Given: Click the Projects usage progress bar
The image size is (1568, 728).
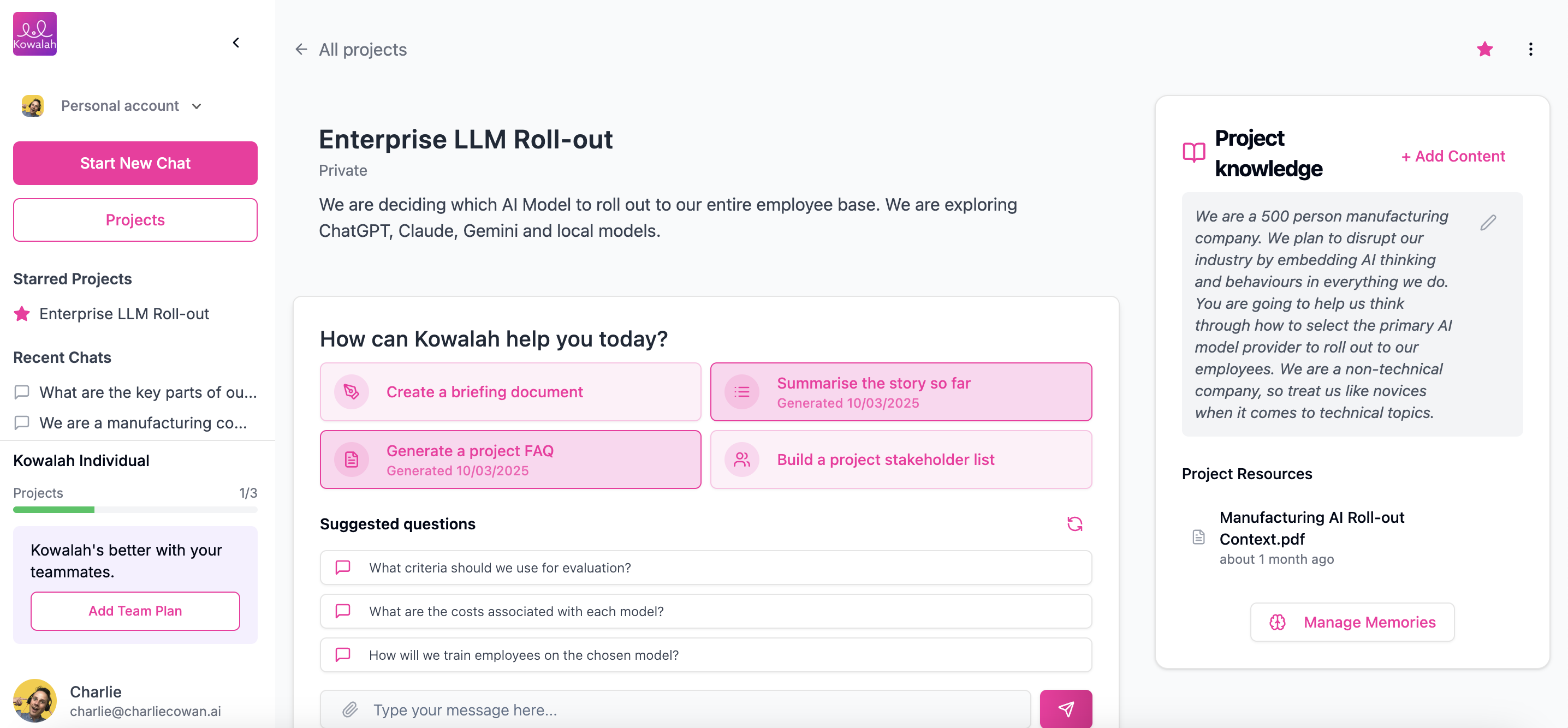Looking at the screenshot, I should pos(134,510).
